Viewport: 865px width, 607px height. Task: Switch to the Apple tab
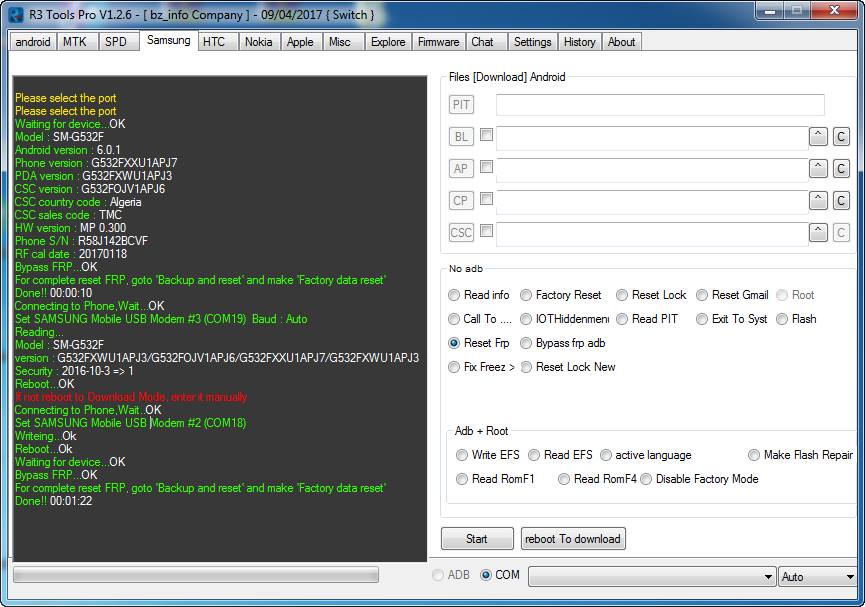click(x=300, y=42)
